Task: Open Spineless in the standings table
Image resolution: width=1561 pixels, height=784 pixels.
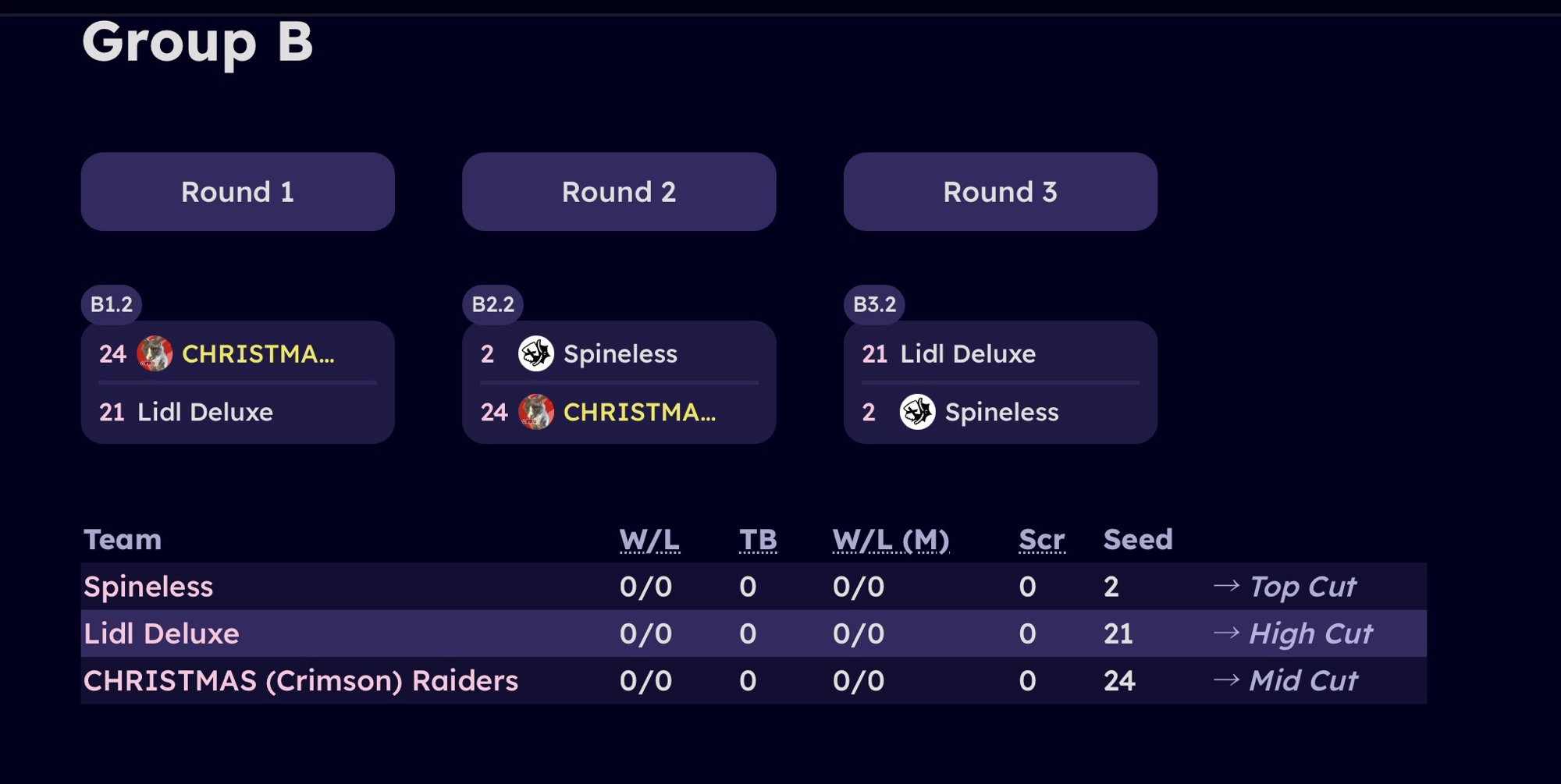Action: [148, 587]
